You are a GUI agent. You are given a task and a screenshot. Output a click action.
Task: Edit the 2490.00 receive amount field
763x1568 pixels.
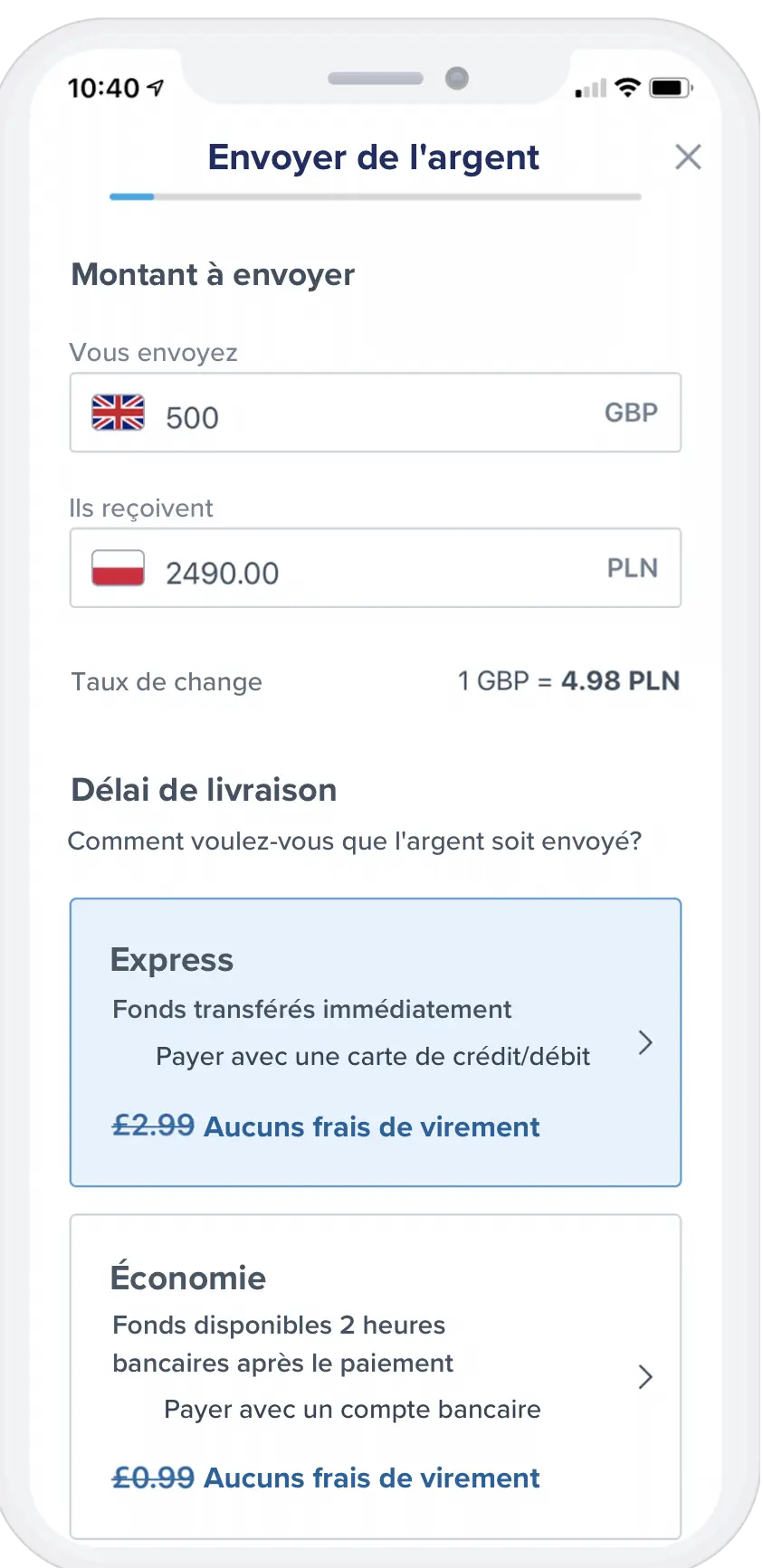[x=362, y=573]
